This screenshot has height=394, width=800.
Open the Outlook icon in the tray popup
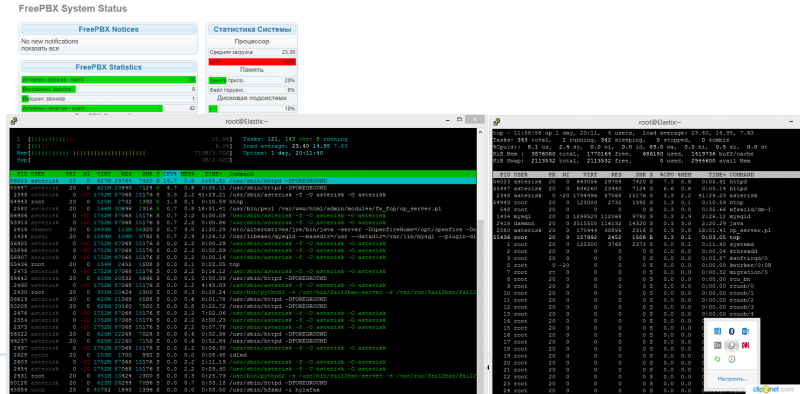tap(745, 332)
